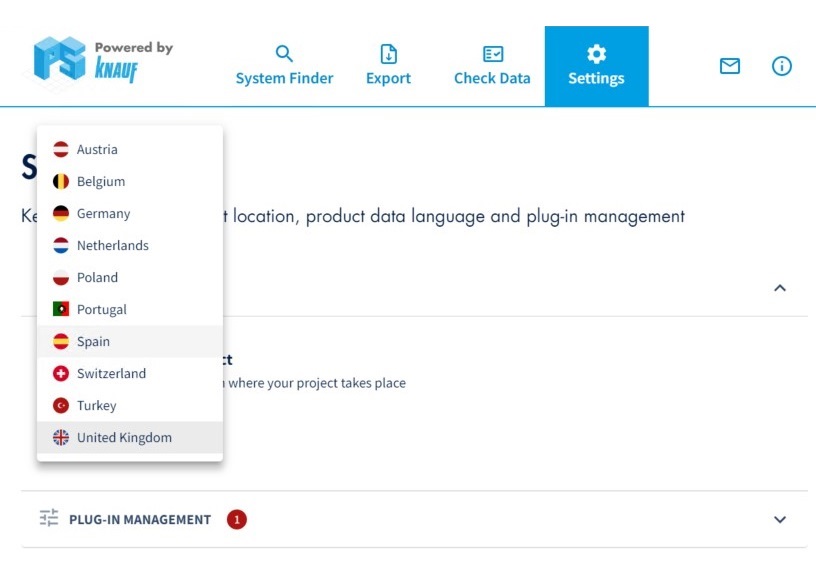
Task: Expand the Plug-in Management section
Action: click(x=780, y=520)
